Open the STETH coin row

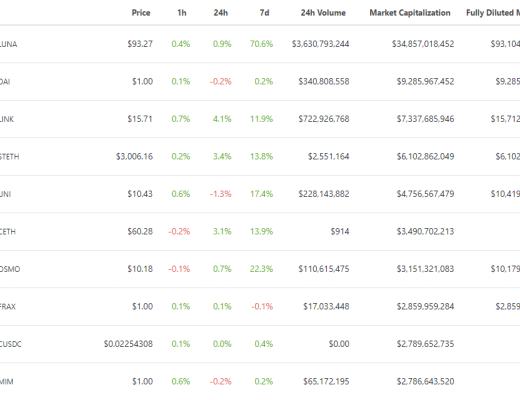click(260, 156)
